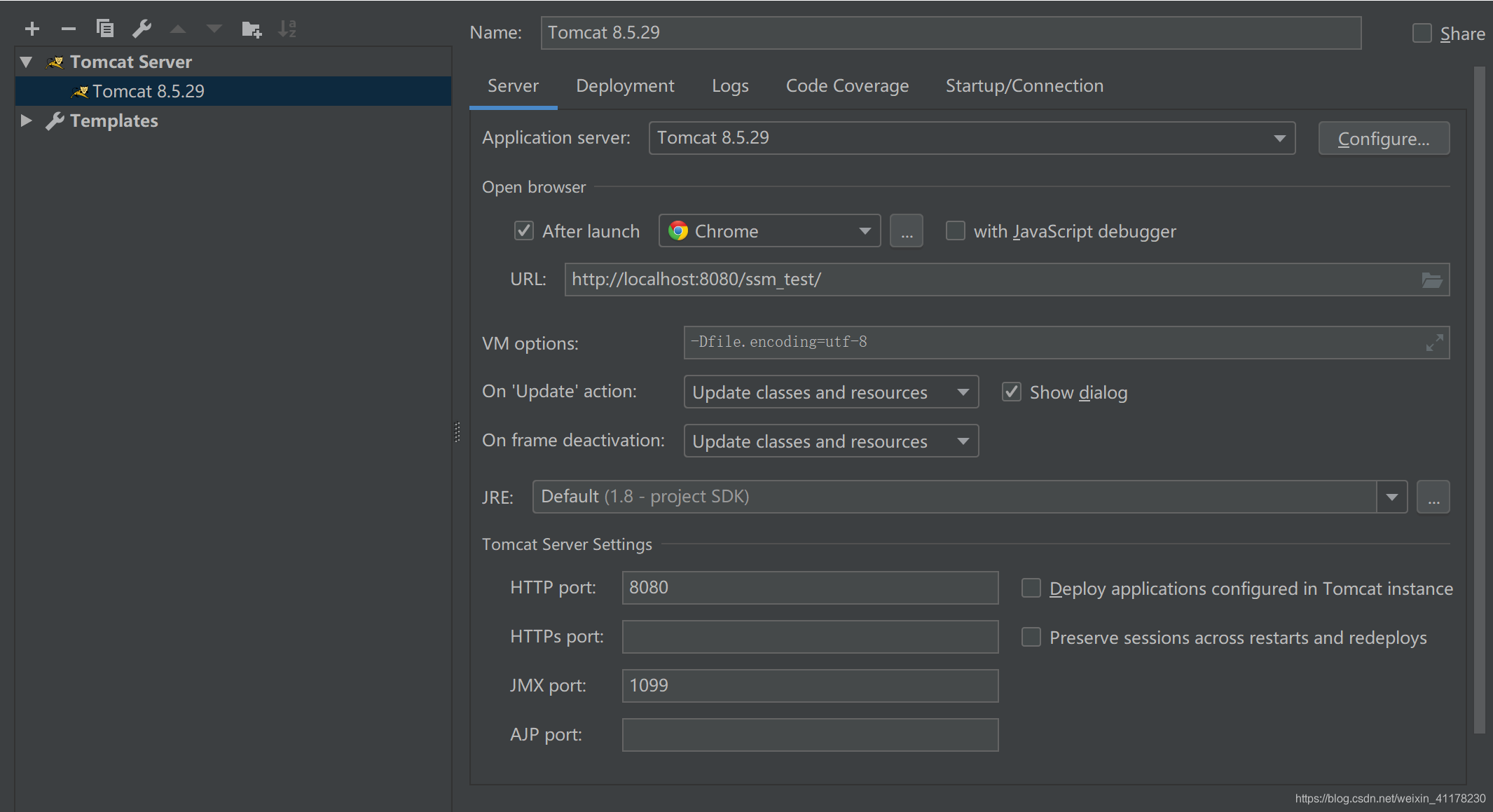
Task: Uncheck the After launch checkbox
Action: click(x=524, y=231)
